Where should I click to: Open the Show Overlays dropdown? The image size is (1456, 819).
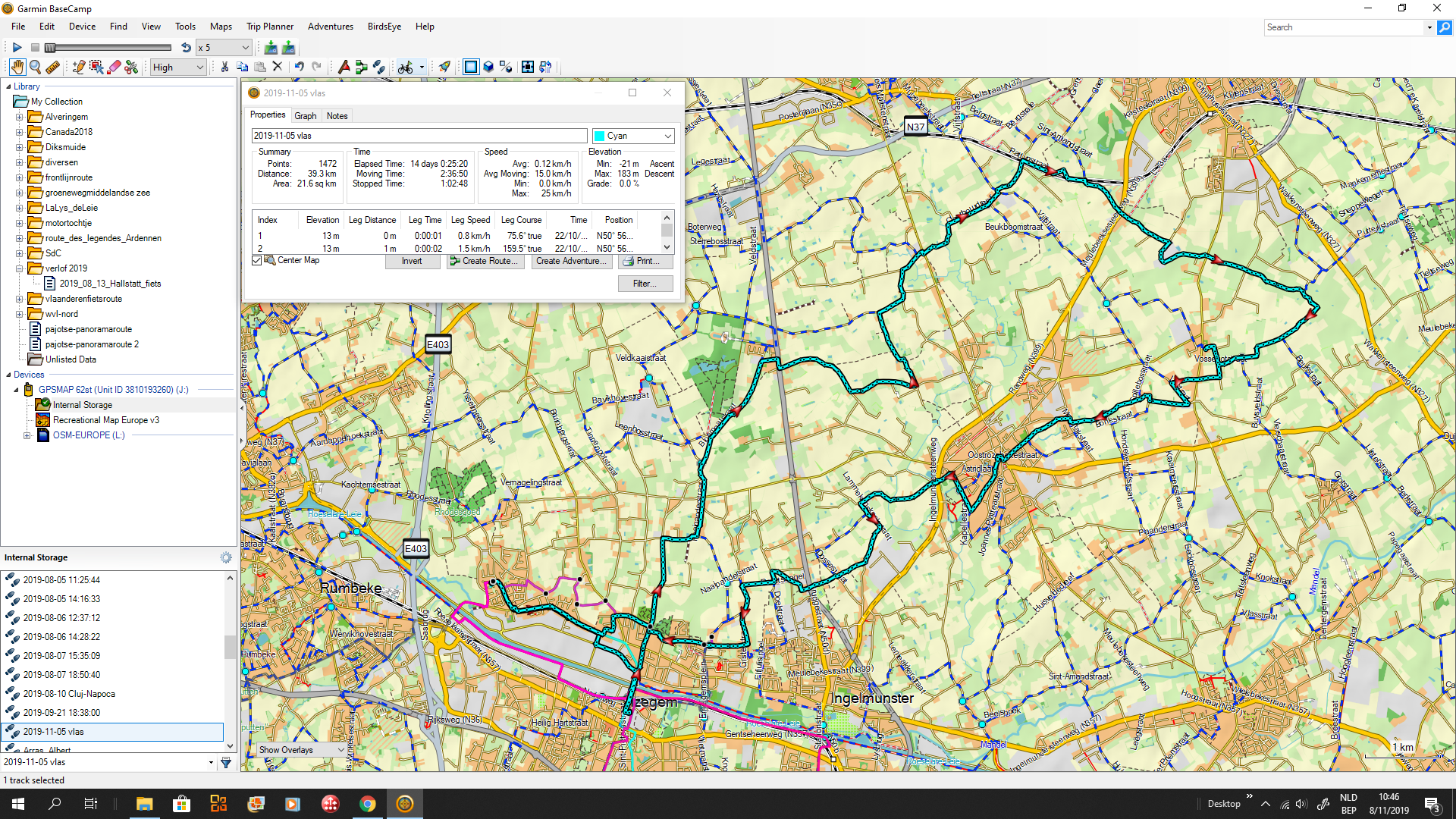pyautogui.click(x=302, y=750)
